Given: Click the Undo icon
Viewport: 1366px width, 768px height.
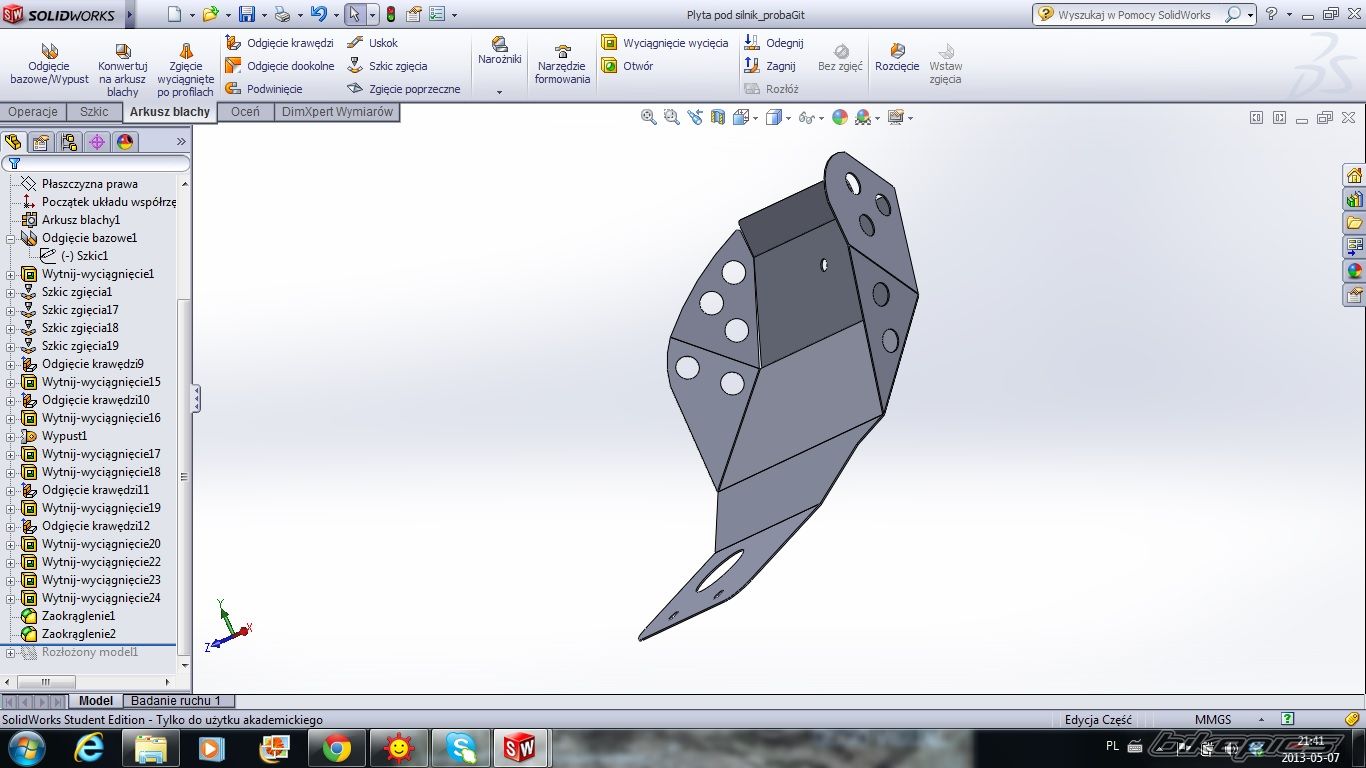Looking at the screenshot, I should click(x=318, y=14).
